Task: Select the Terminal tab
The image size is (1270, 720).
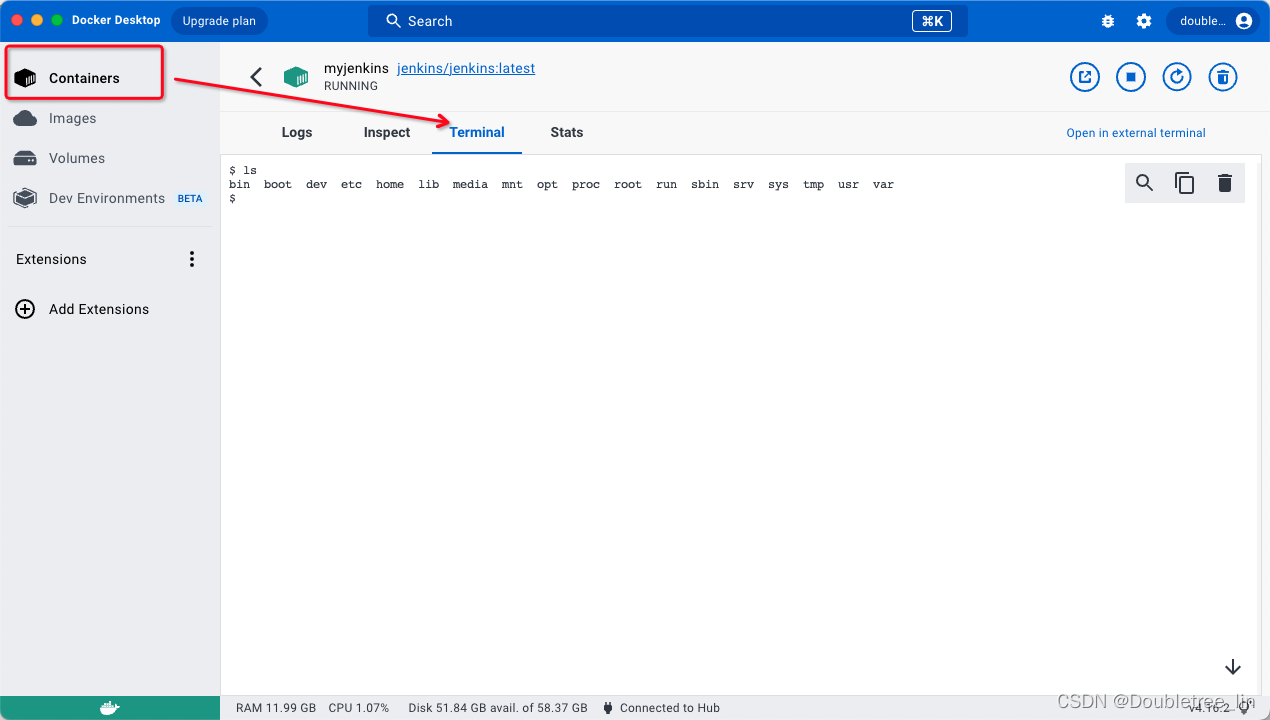Action: click(477, 132)
